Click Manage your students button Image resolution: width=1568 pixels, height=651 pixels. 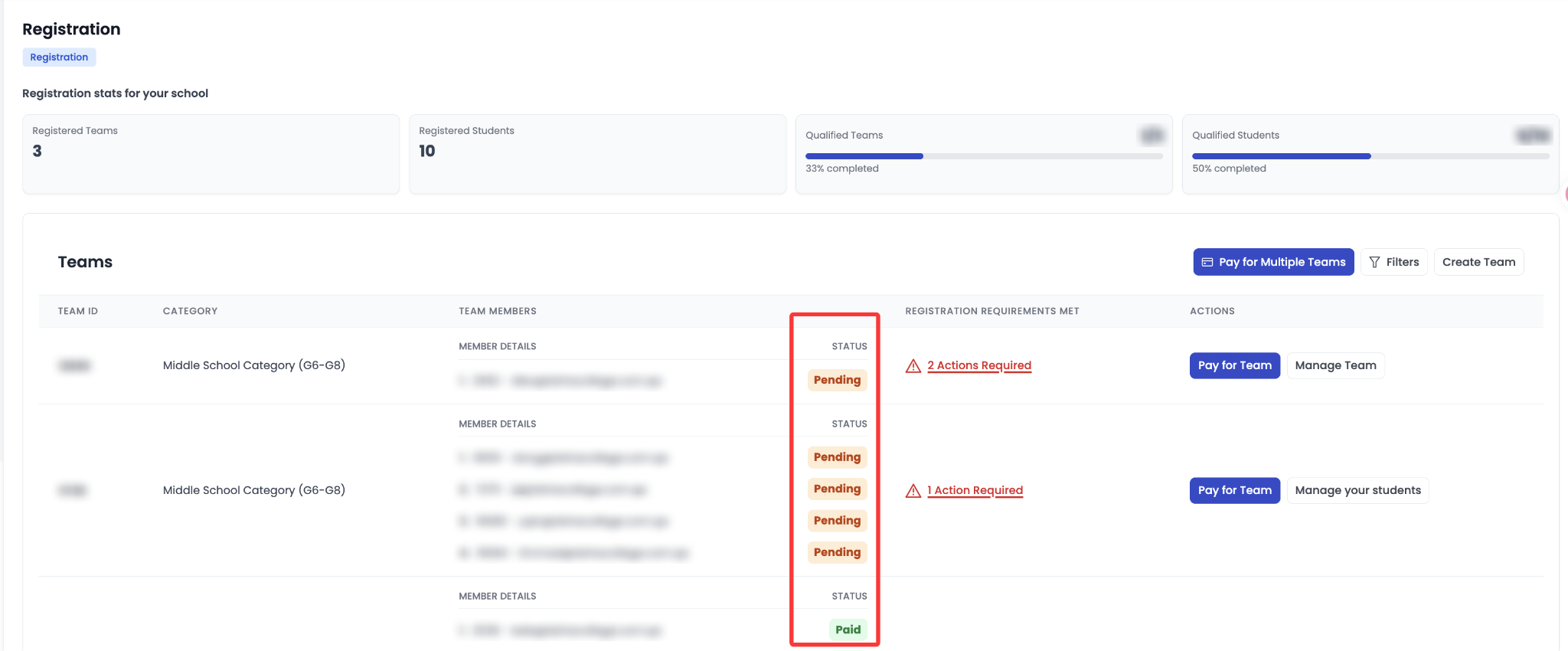(1357, 490)
